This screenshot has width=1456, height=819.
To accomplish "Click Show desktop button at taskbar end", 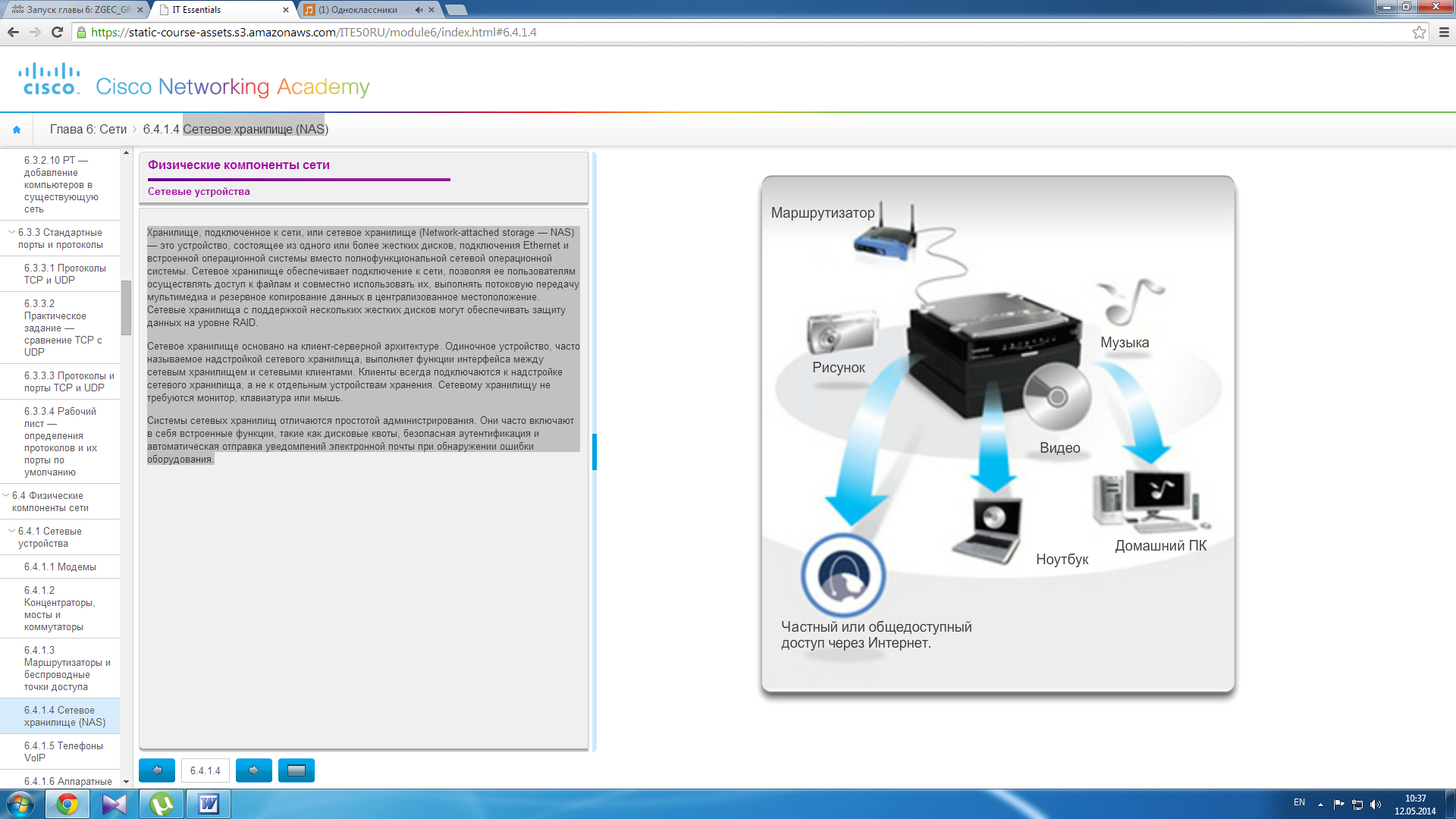I will (x=1450, y=805).
